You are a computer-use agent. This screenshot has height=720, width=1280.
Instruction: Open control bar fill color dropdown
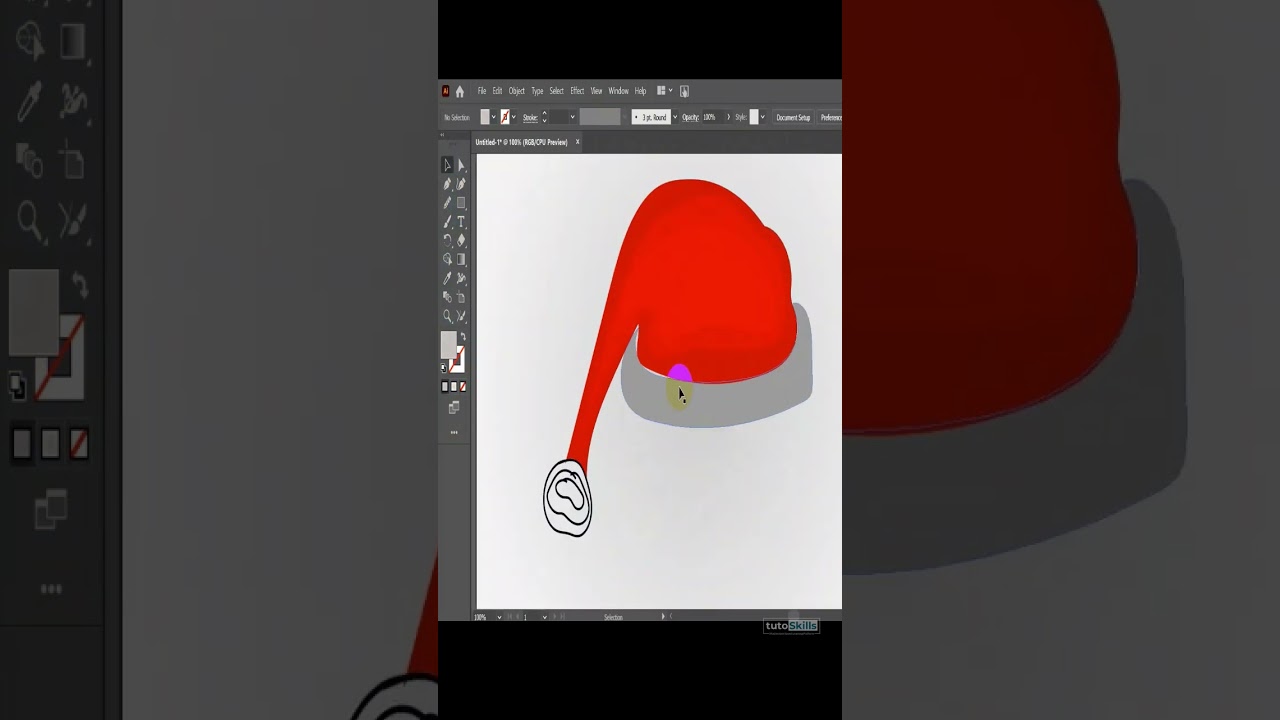click(493, 117)
